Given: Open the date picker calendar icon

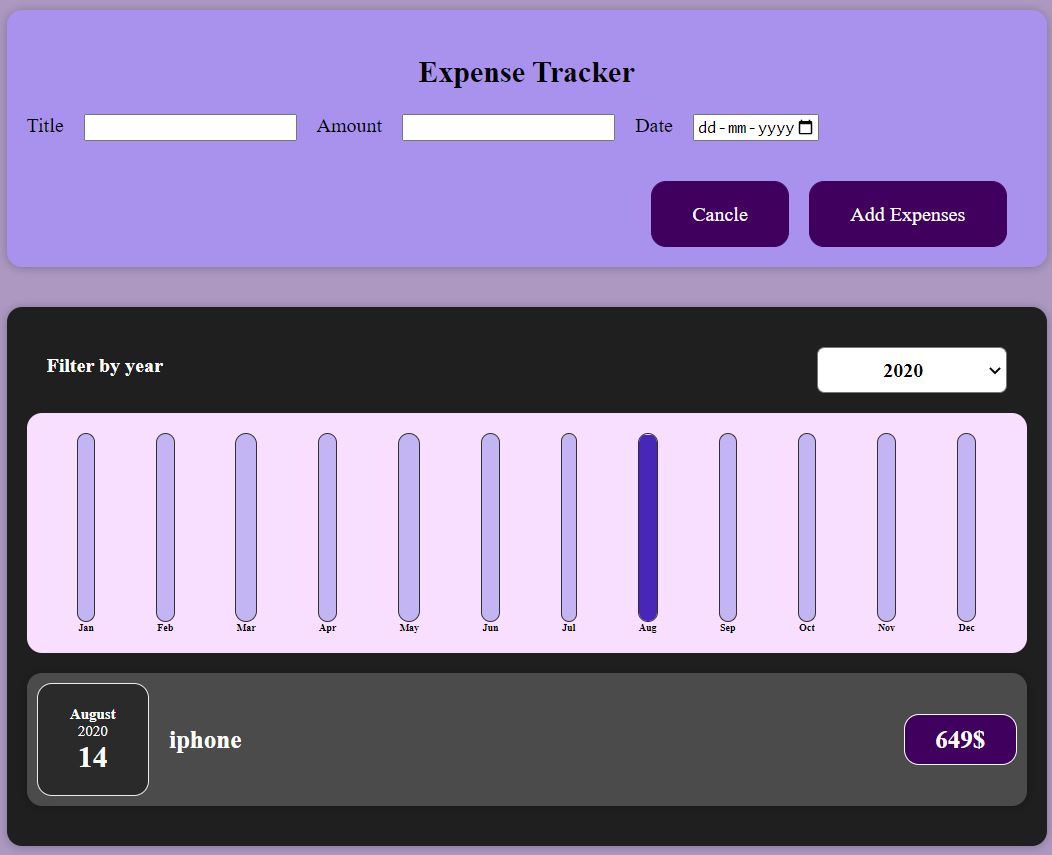Looking at the screenshot, I should tap(806, 127).
